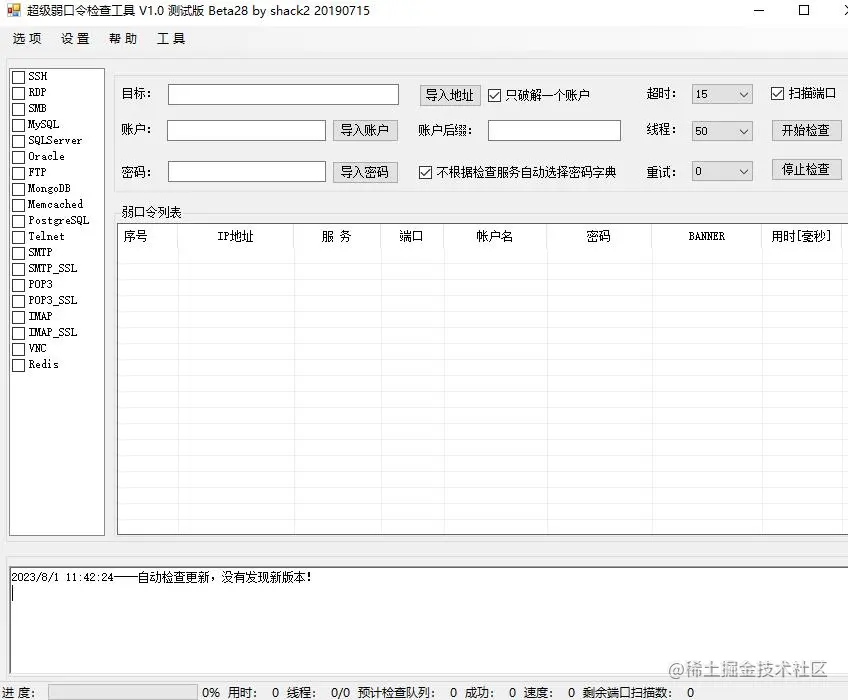Select the SQLServer checkbox
848x700 pixels.
[18, 141]
